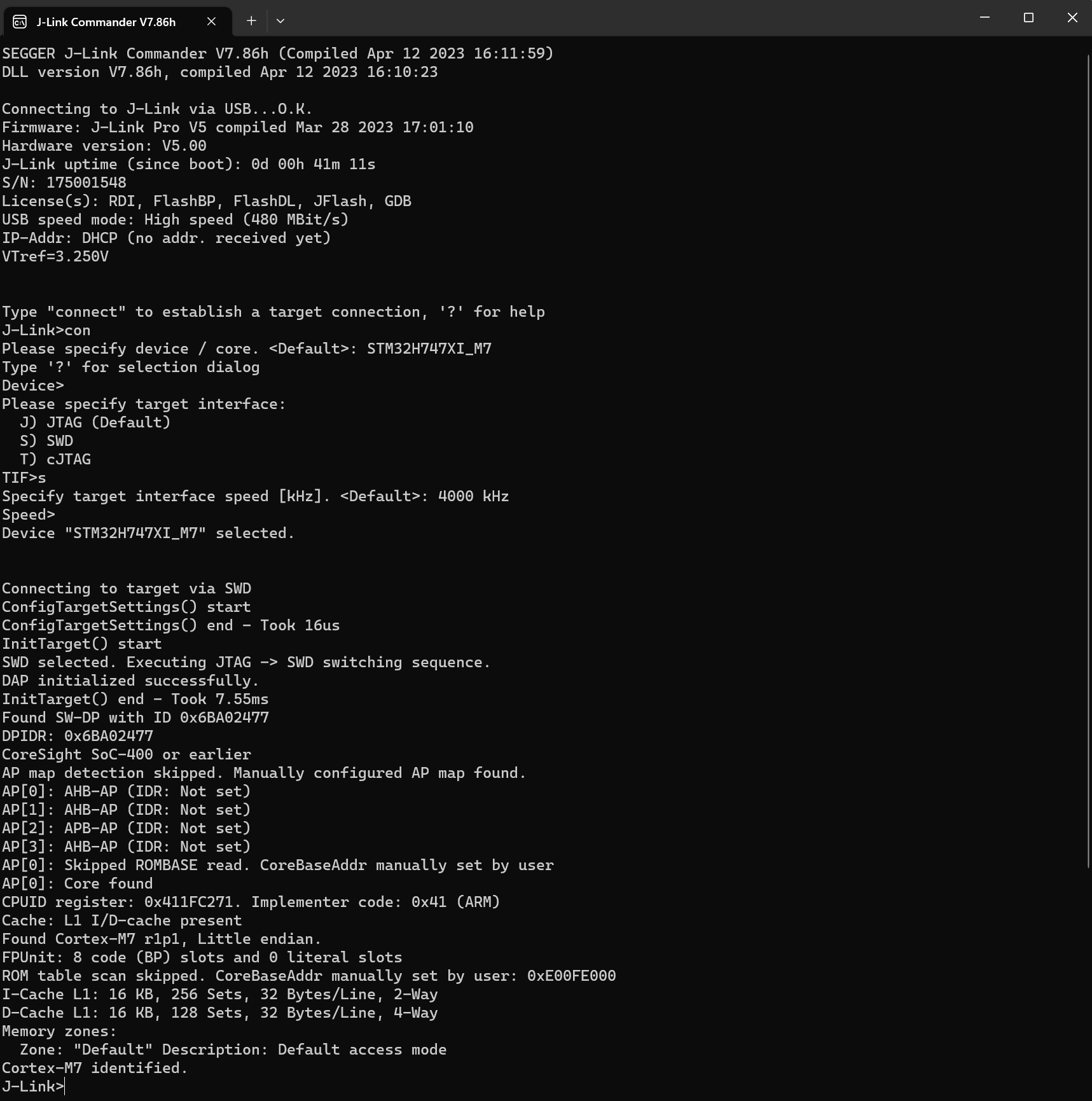Image resolution: width=1092 pixels, height=1101 pixels.
Task: Click the Cortex-M7 identified. line
Action: 95,1068
